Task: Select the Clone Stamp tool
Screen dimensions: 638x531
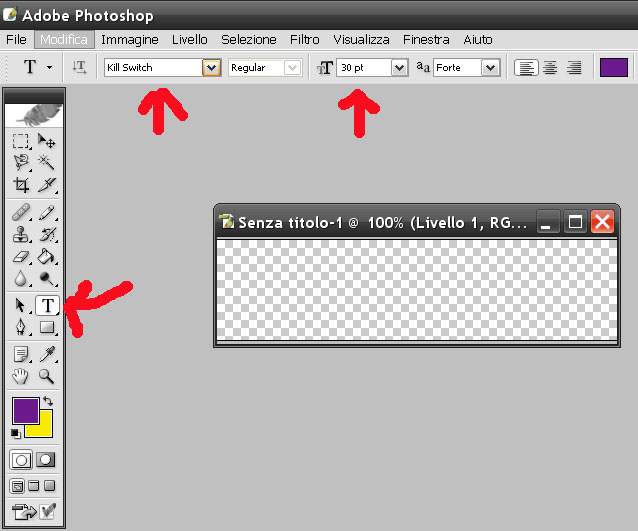Action: [20, 234]
